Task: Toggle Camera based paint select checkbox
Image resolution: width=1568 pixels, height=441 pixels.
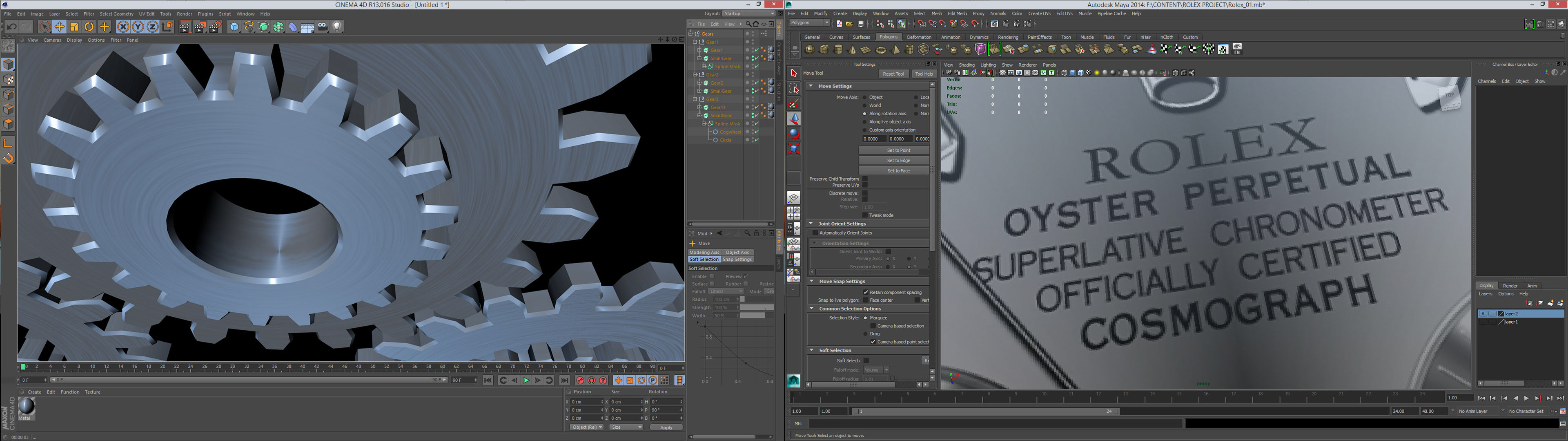Action: point(873,342)
